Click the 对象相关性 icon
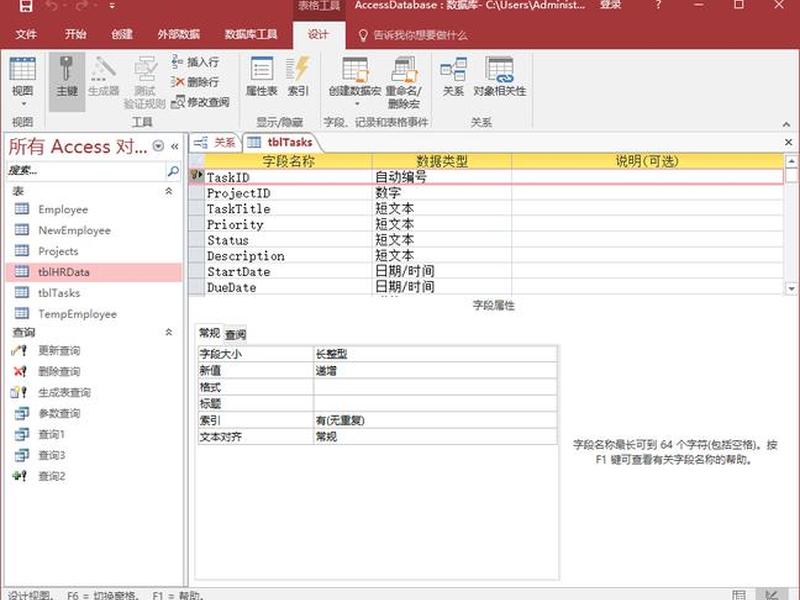This screenshot has height=600, width=800. coord(499,70)
